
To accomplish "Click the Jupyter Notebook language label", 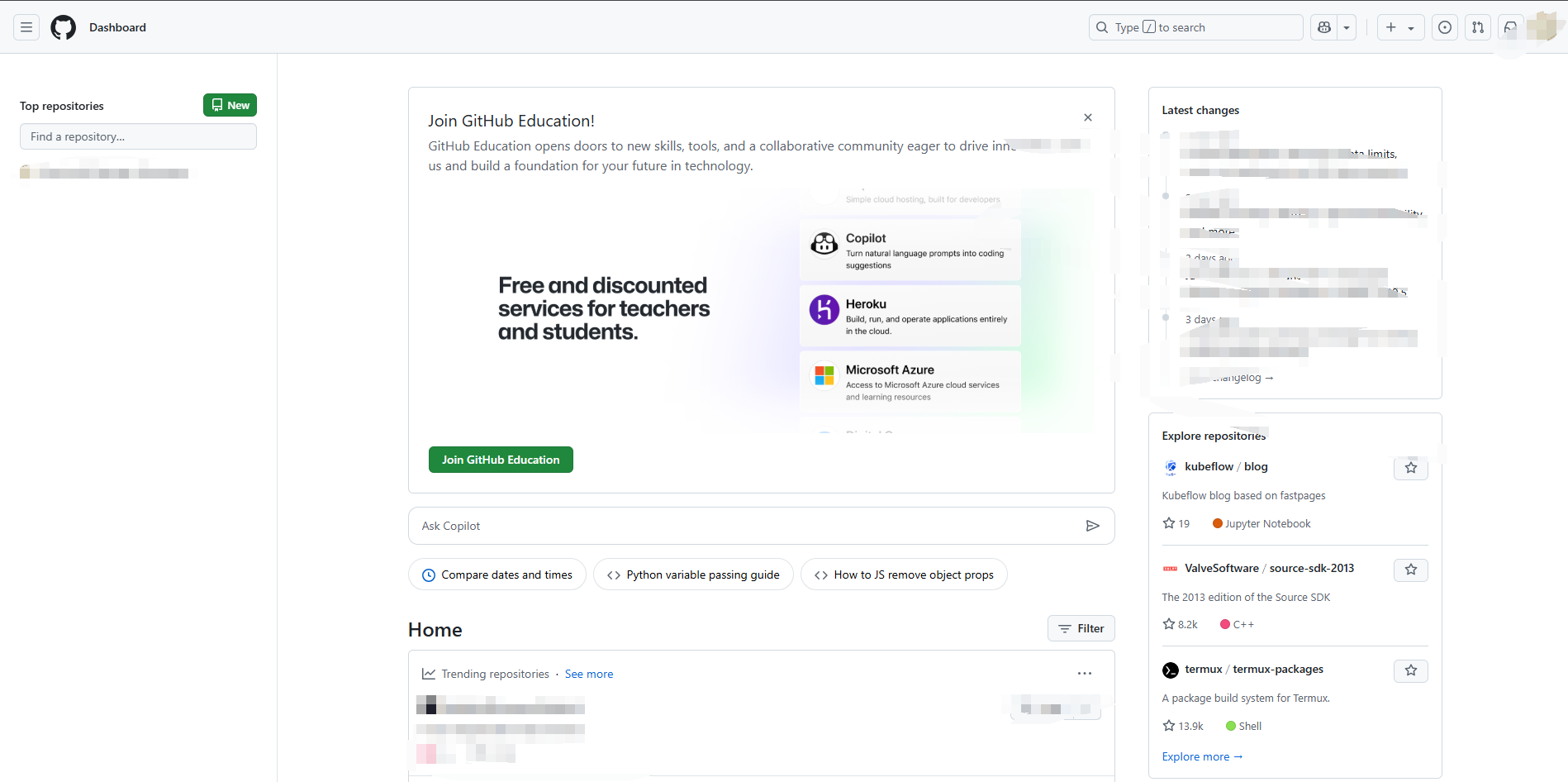I will 1262,523.
